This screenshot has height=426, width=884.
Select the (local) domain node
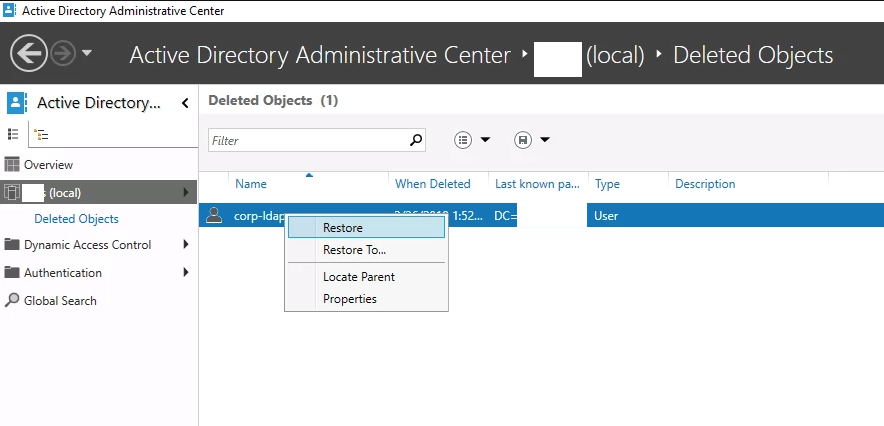99,193
